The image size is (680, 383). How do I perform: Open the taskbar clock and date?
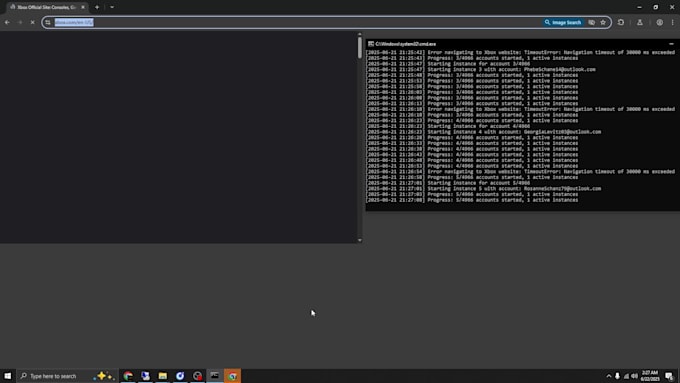tap(650, 376)
